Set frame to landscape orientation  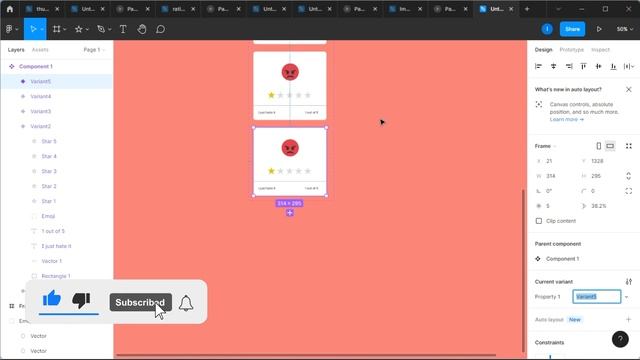pos(610,146)
